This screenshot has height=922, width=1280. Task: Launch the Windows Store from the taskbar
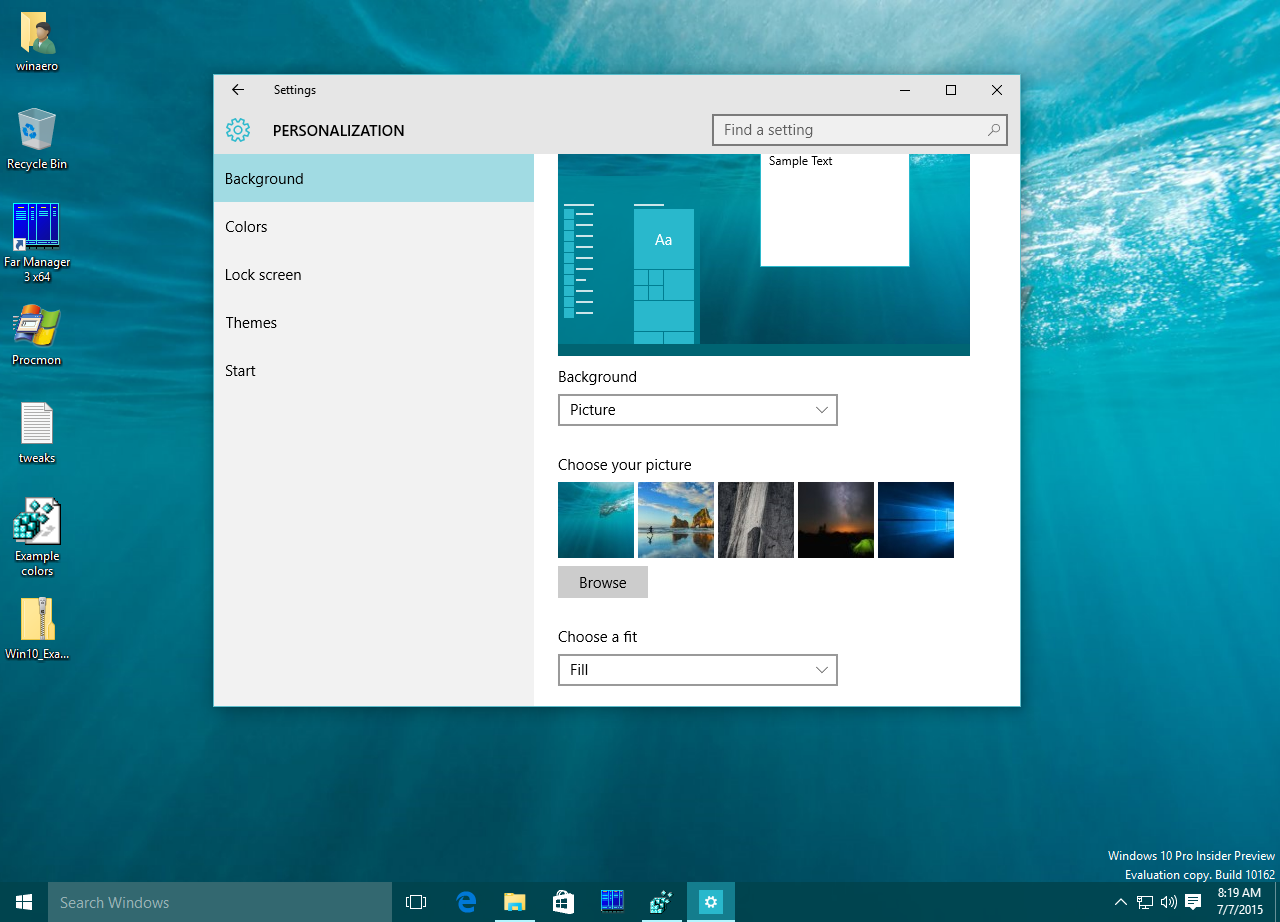click(563, 902)
